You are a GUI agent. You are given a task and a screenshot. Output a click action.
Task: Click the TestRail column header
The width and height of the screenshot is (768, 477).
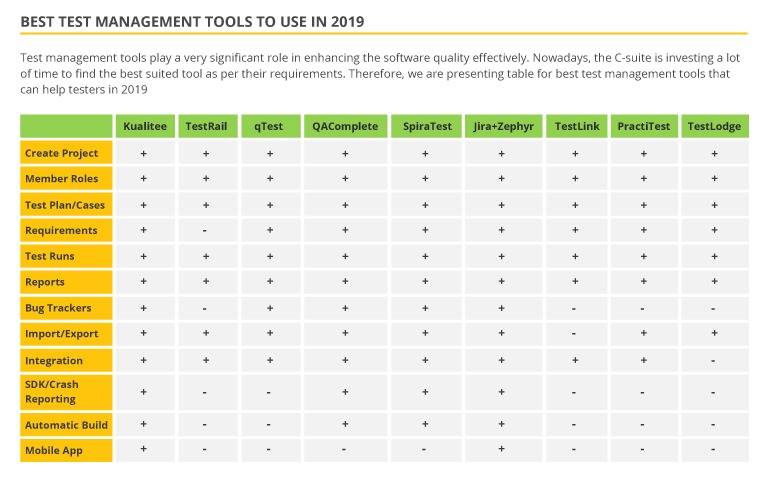pyautogui.click(x=208, y=126)
